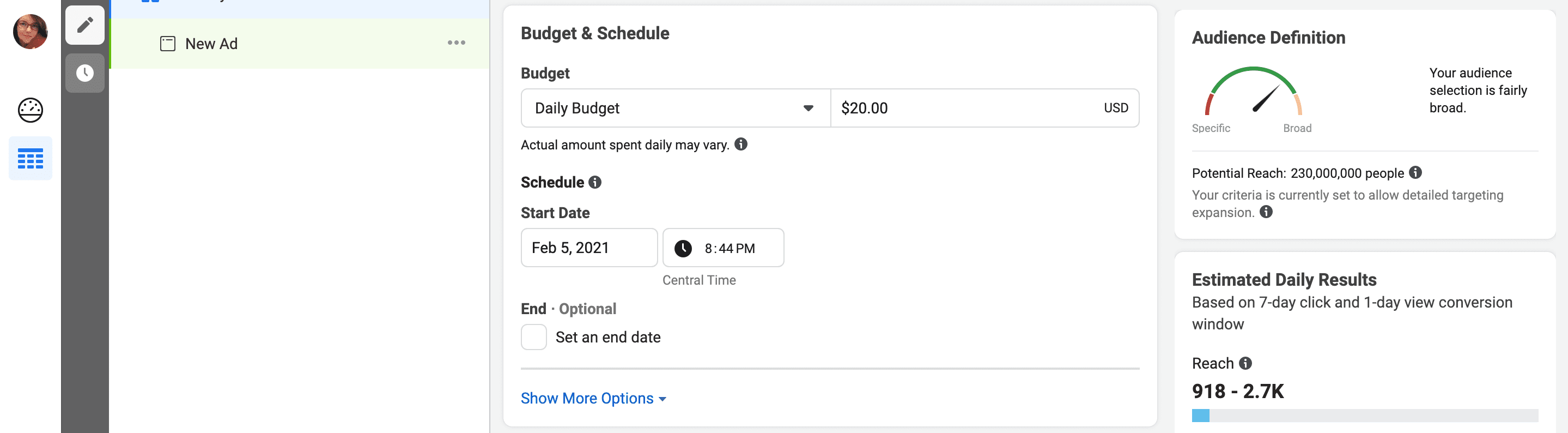Viewport: 1568px width, 433px height.
Task: Open the account overview gauge icon
Action: pos(30,110)
